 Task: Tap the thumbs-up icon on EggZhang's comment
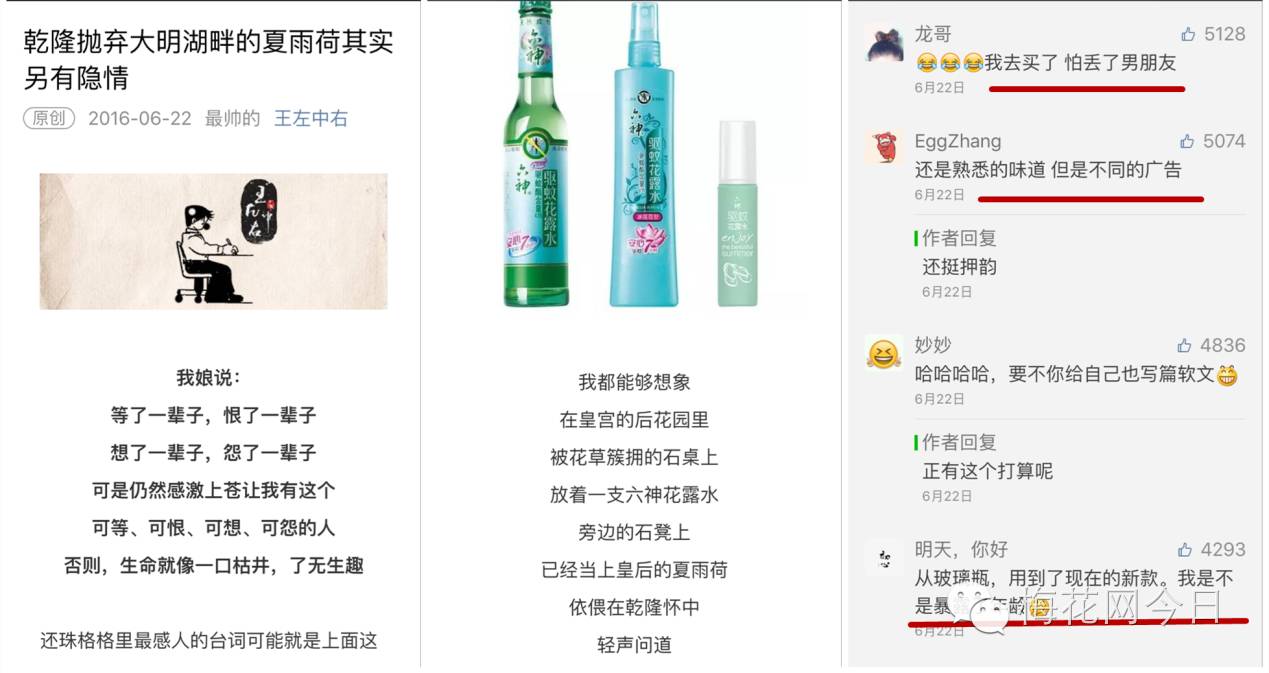point(1187,141)
